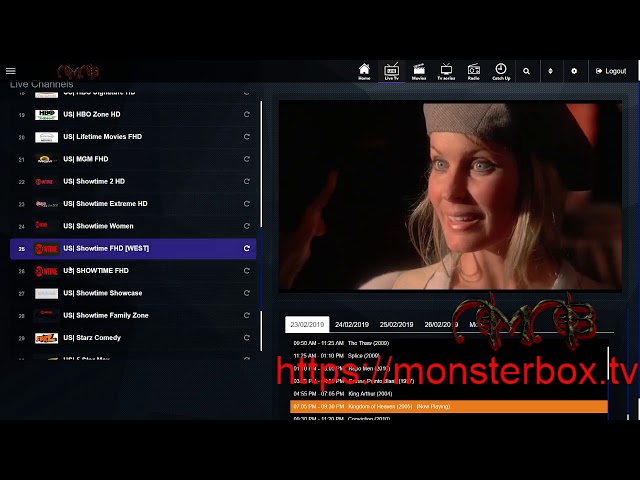
Task: Select US| Showtime Extreme HD channel
Action: click(x=133, y=204)
